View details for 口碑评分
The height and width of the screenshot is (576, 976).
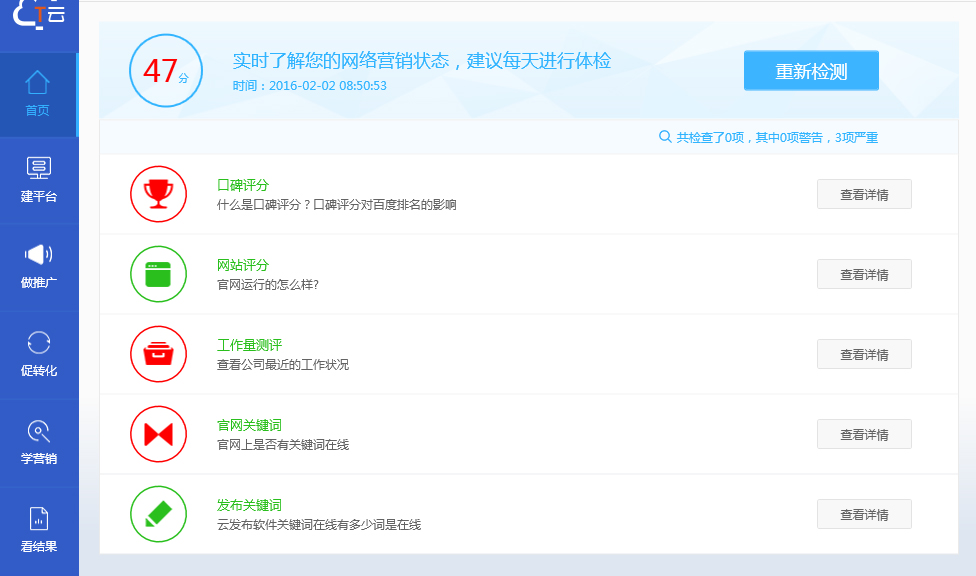(864, 194)
